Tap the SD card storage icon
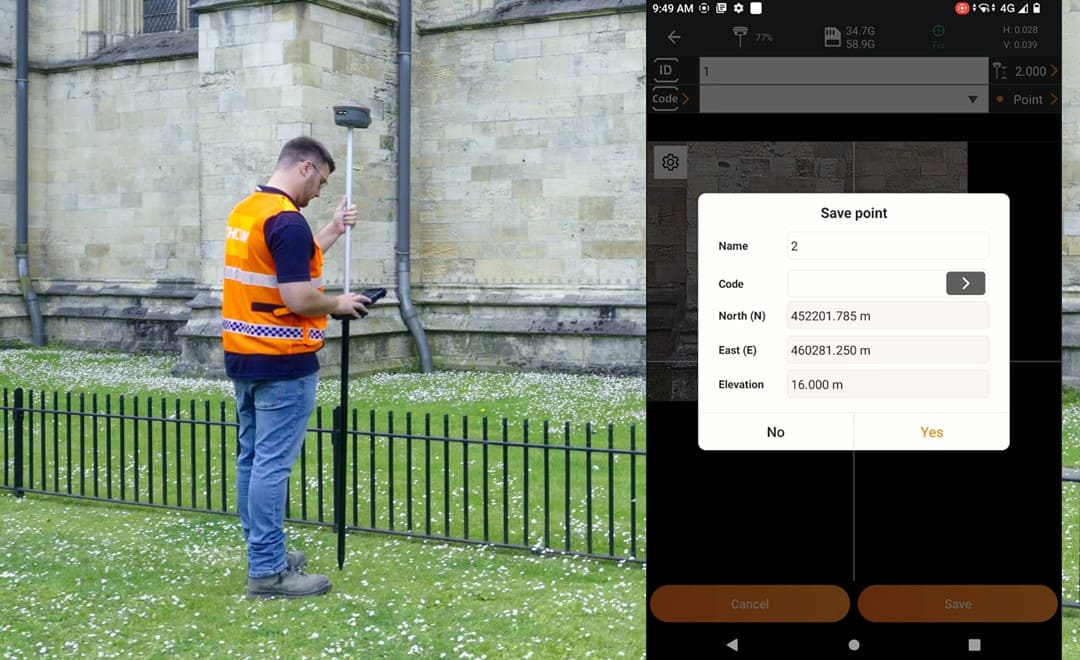1080x660 pixels. (x=832, y=37)
